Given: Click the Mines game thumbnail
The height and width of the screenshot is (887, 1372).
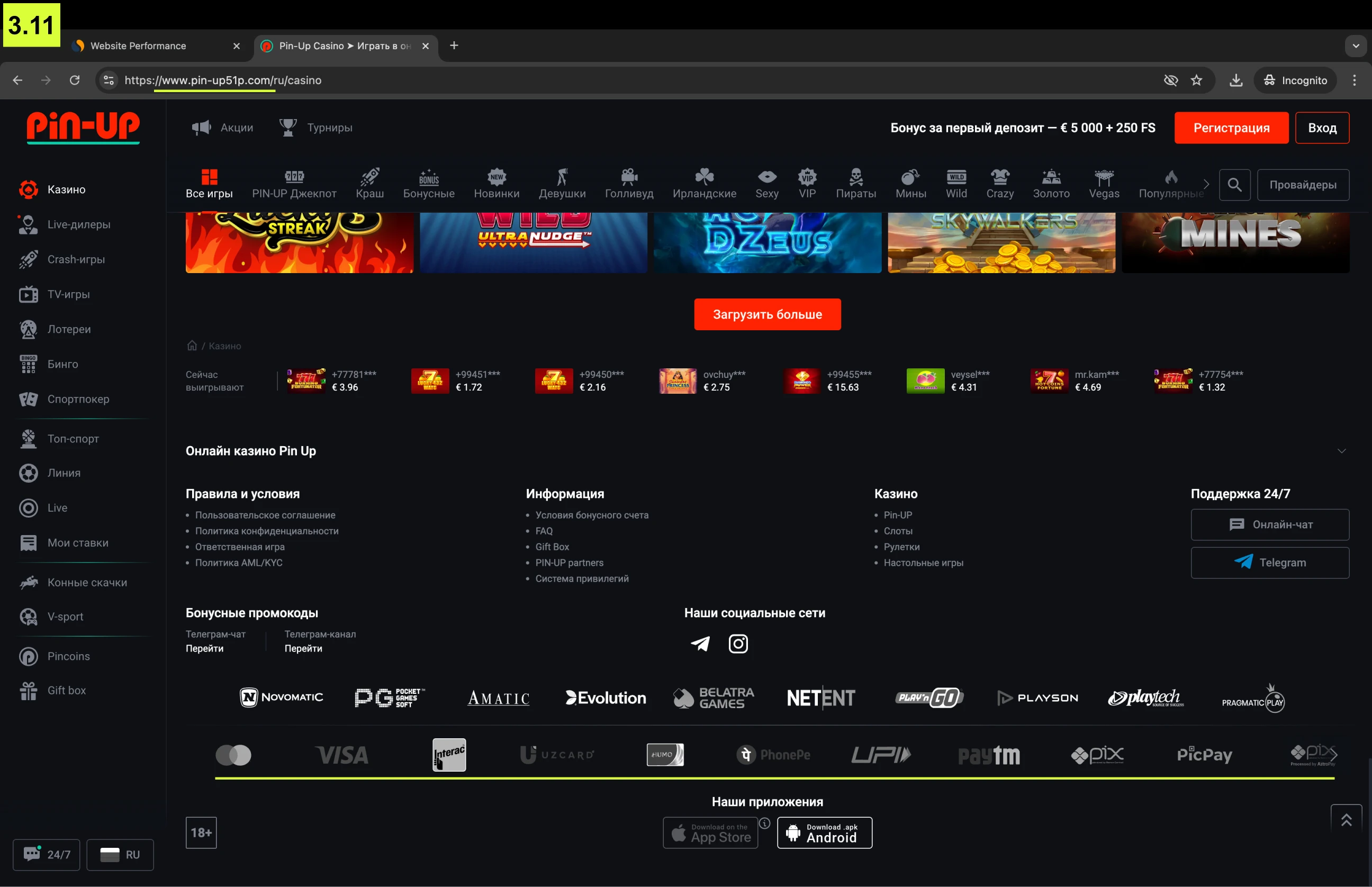Looking at the screenshot, I should click(1234, 242).
